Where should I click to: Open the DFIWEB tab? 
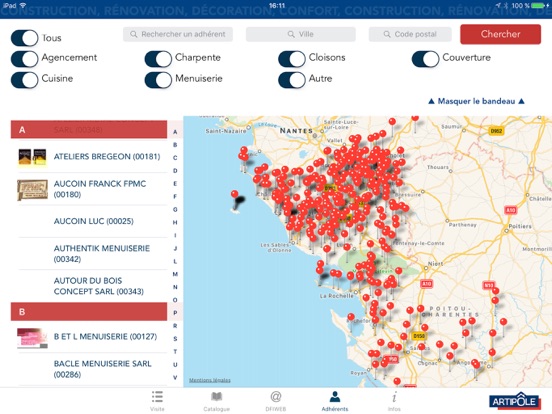click(x=275, y=401)
